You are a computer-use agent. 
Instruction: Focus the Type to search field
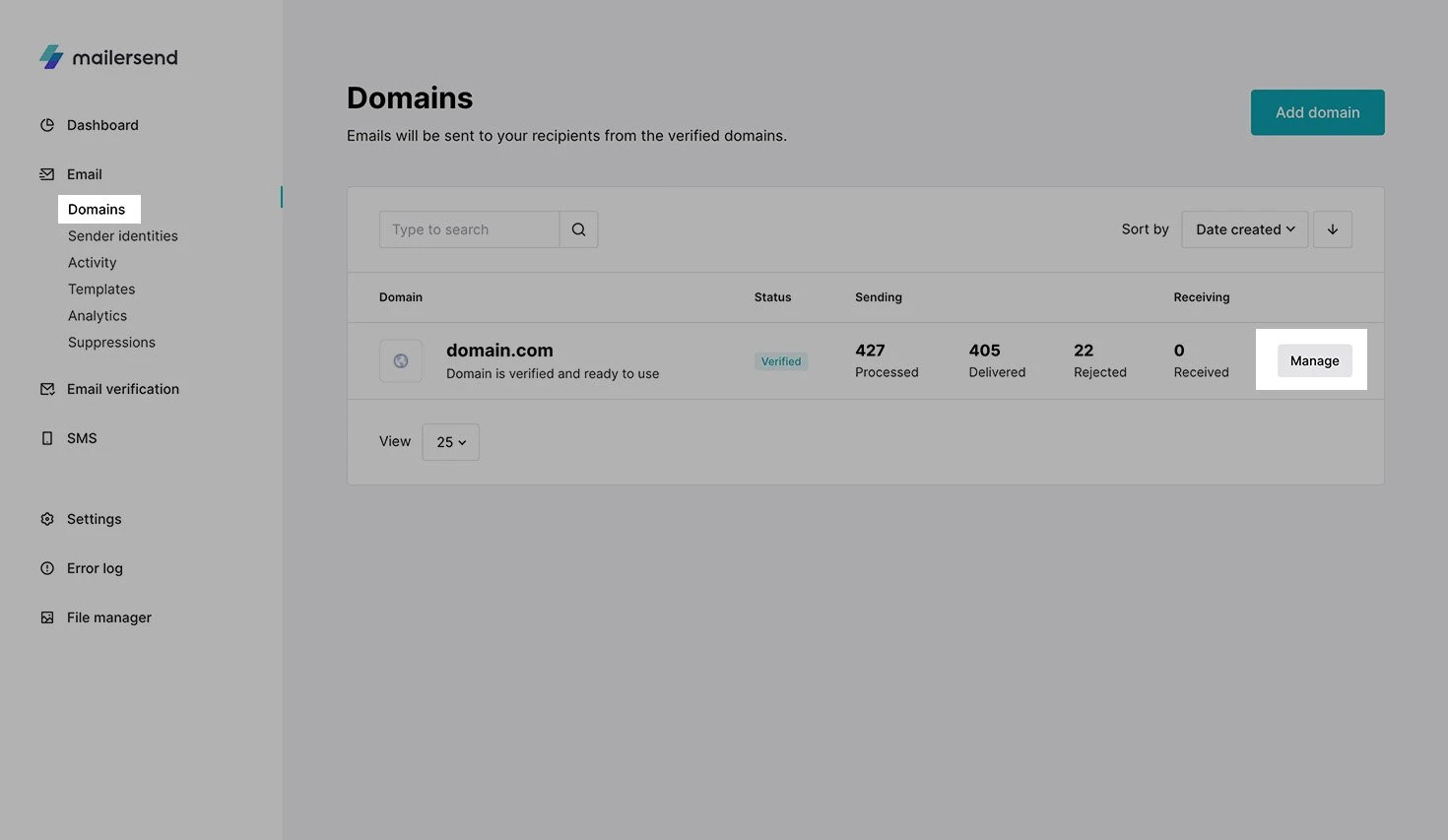click(x=469, y=229)
